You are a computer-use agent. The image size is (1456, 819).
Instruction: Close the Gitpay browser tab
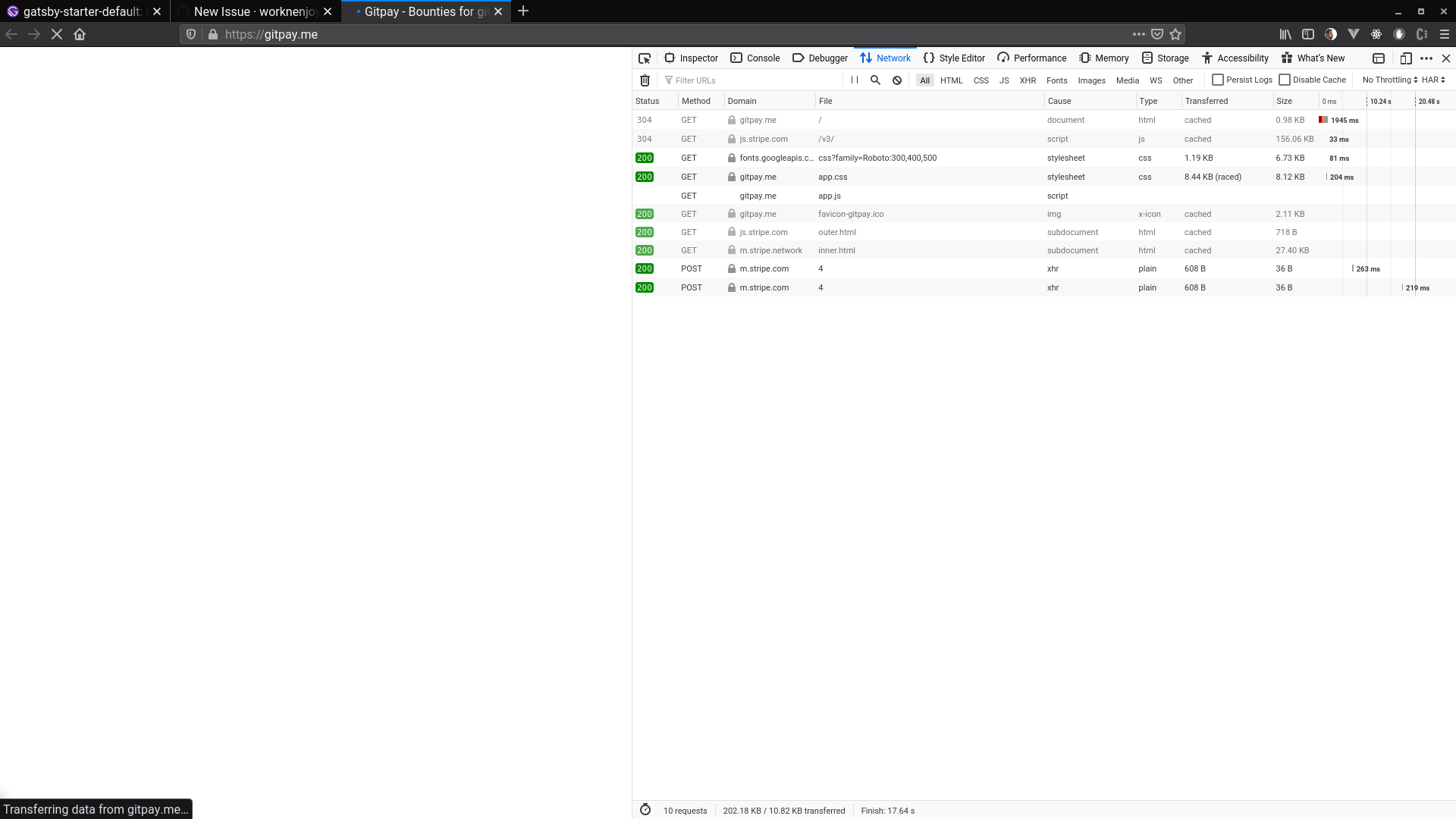coord(498,11)
